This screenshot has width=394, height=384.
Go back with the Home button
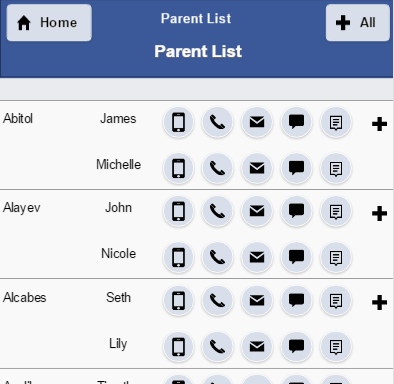[x=49, y=23]
